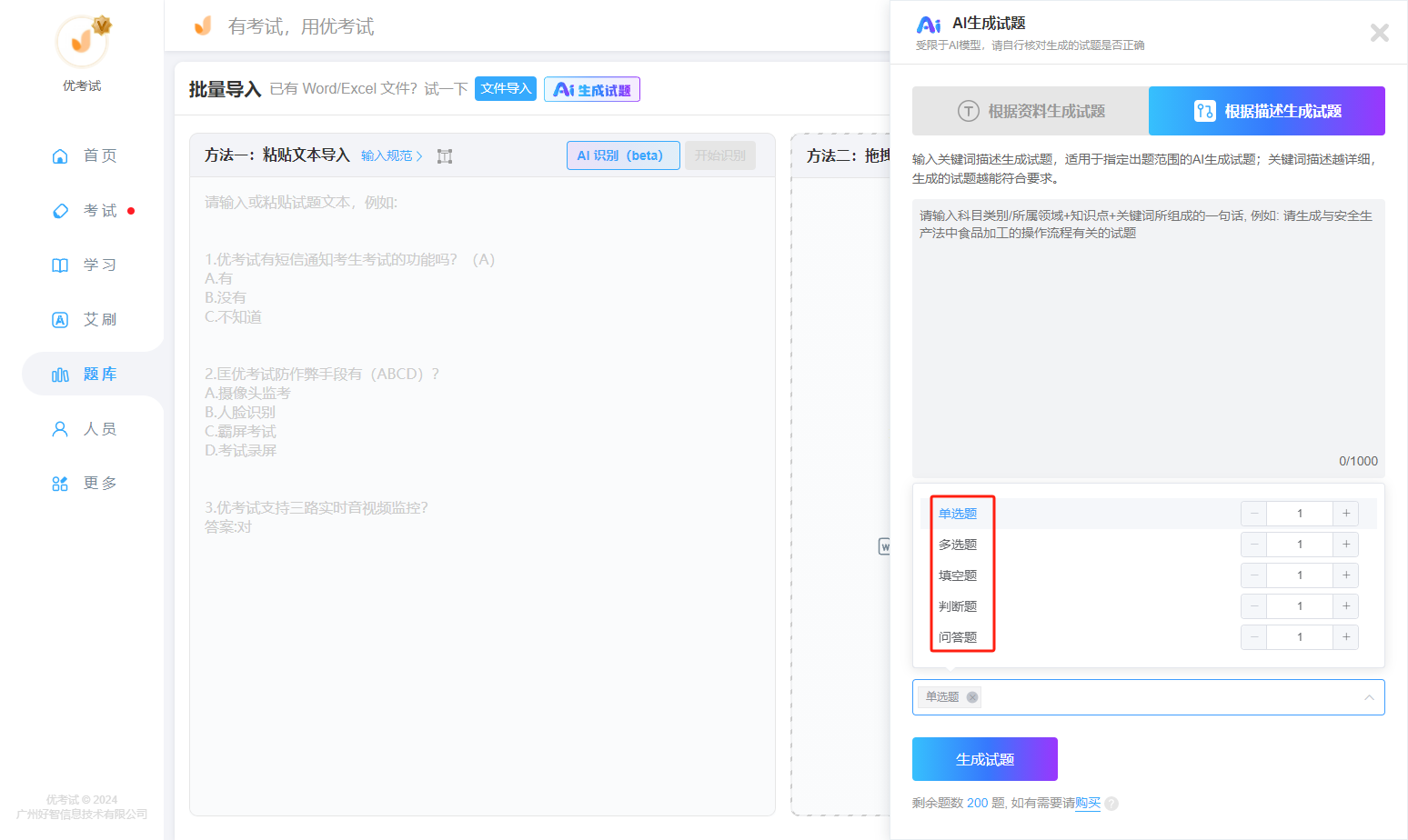Screen dimensions: 1408x840
Task: Click the 多选题 quantity field
Action: tap(1300, 545)
